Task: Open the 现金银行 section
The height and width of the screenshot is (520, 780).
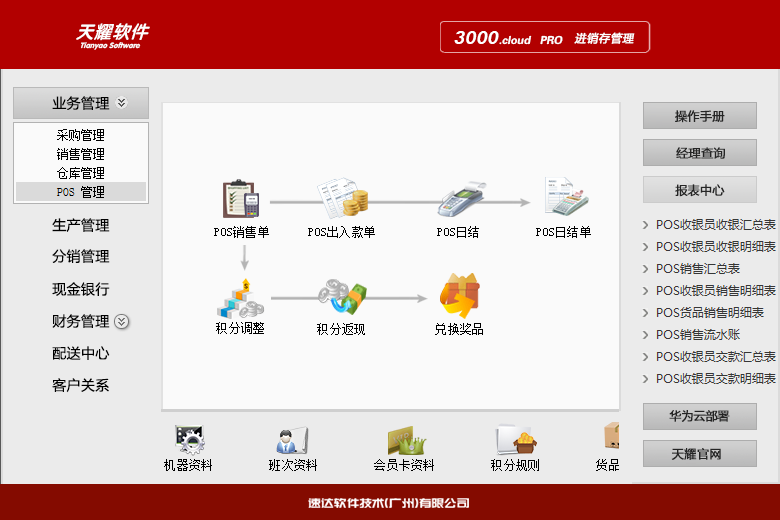Action: (x=81, y=289)
